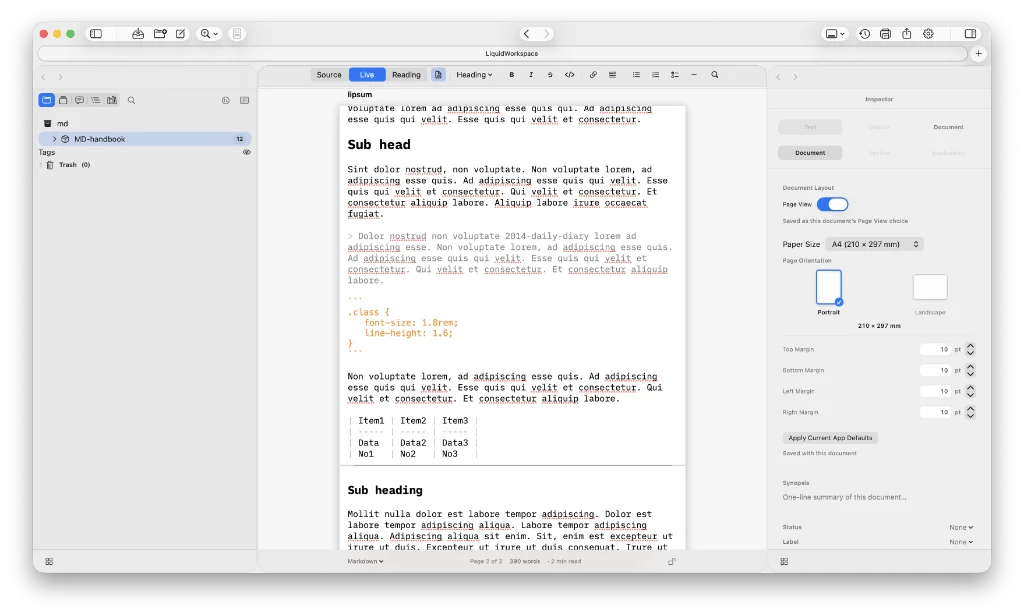Click the import tray icon
Viewport: 1024px width, 616px height.
pyautogui.click(x=138, y=34)
